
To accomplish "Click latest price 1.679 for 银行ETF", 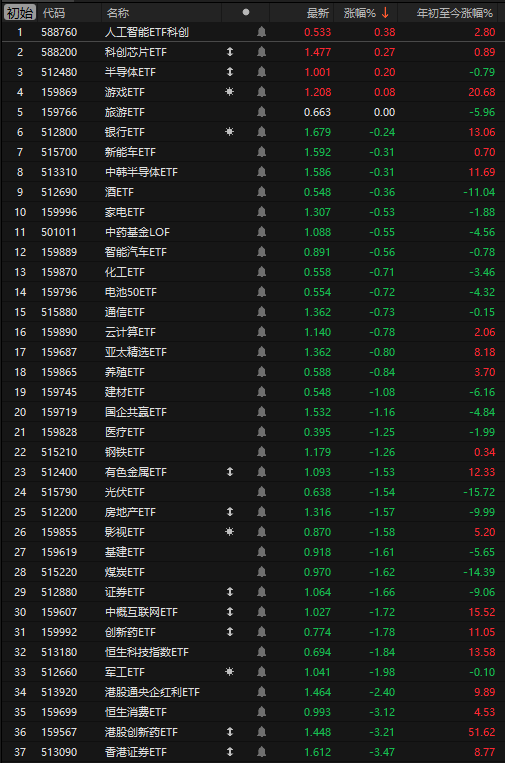I will [x=317, y=132].
